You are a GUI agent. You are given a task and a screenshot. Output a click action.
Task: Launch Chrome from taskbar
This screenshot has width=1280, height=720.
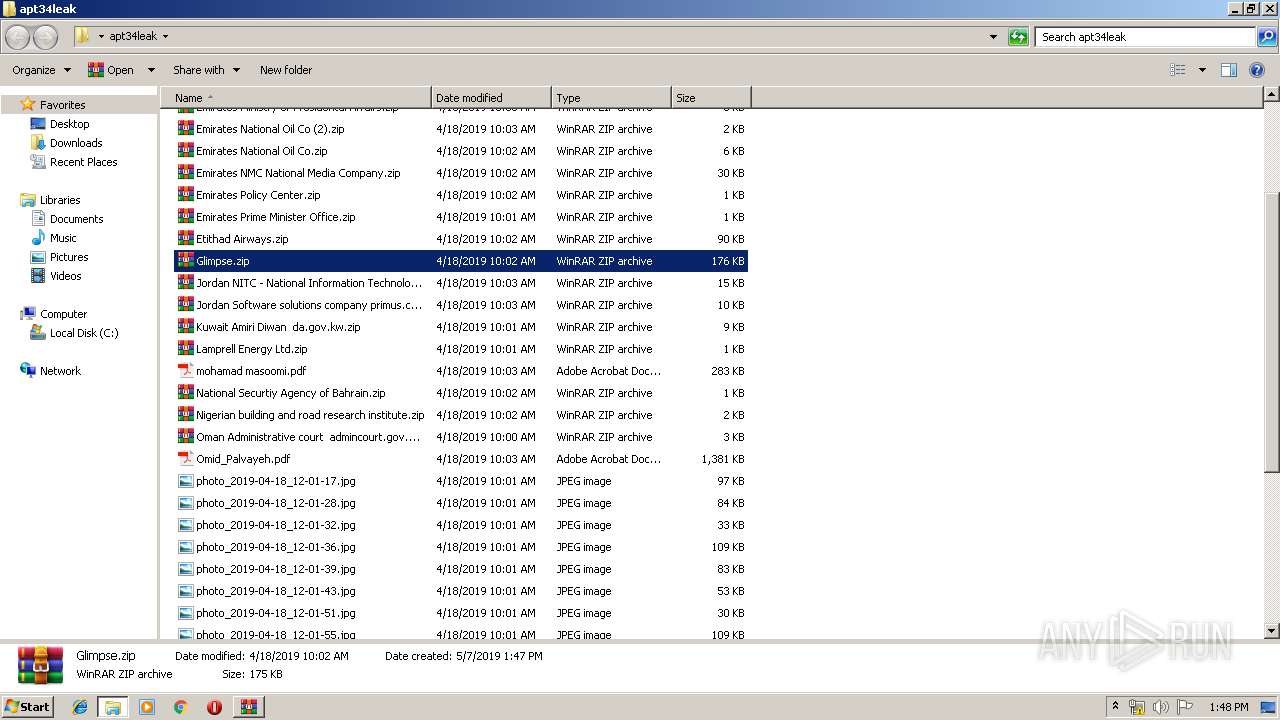[180, 707]
